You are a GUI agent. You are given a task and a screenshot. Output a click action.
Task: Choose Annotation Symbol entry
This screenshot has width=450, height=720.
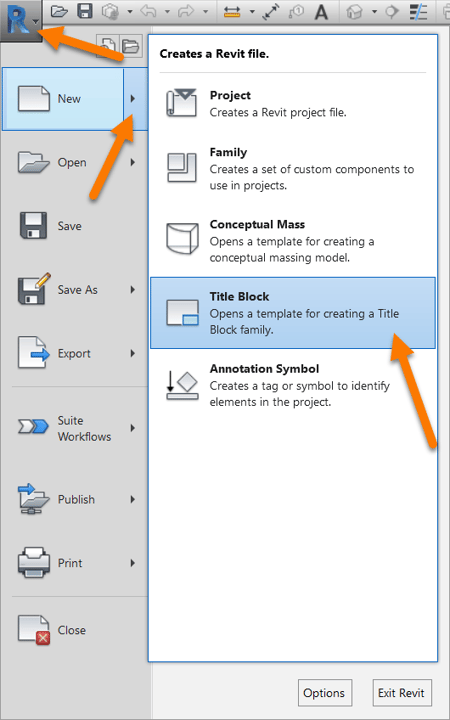coord(293,385)
